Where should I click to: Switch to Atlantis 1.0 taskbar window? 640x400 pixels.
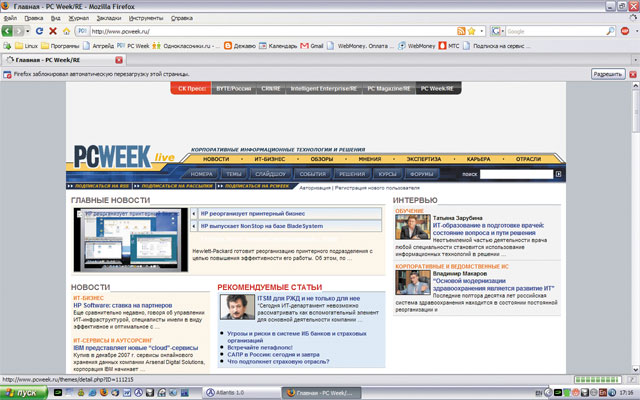click(x=241, y=393)
